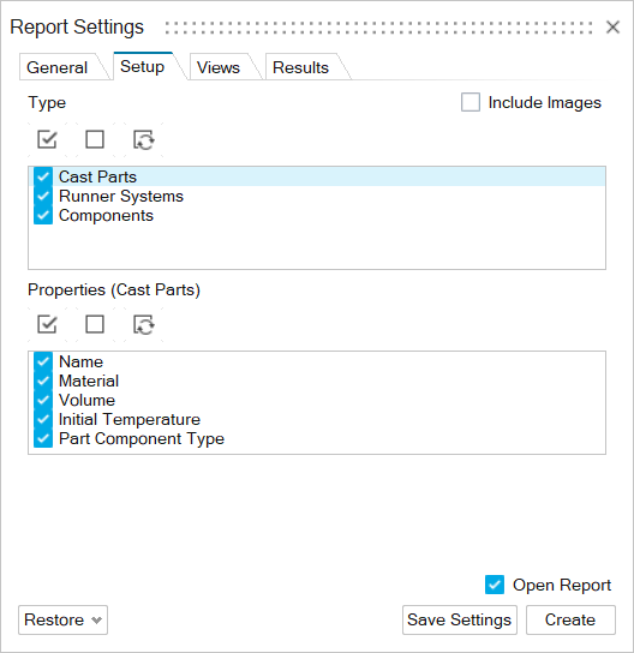Uncheck the Cast Parts checkbox
The image size is (634, 653).
point(43,177)
